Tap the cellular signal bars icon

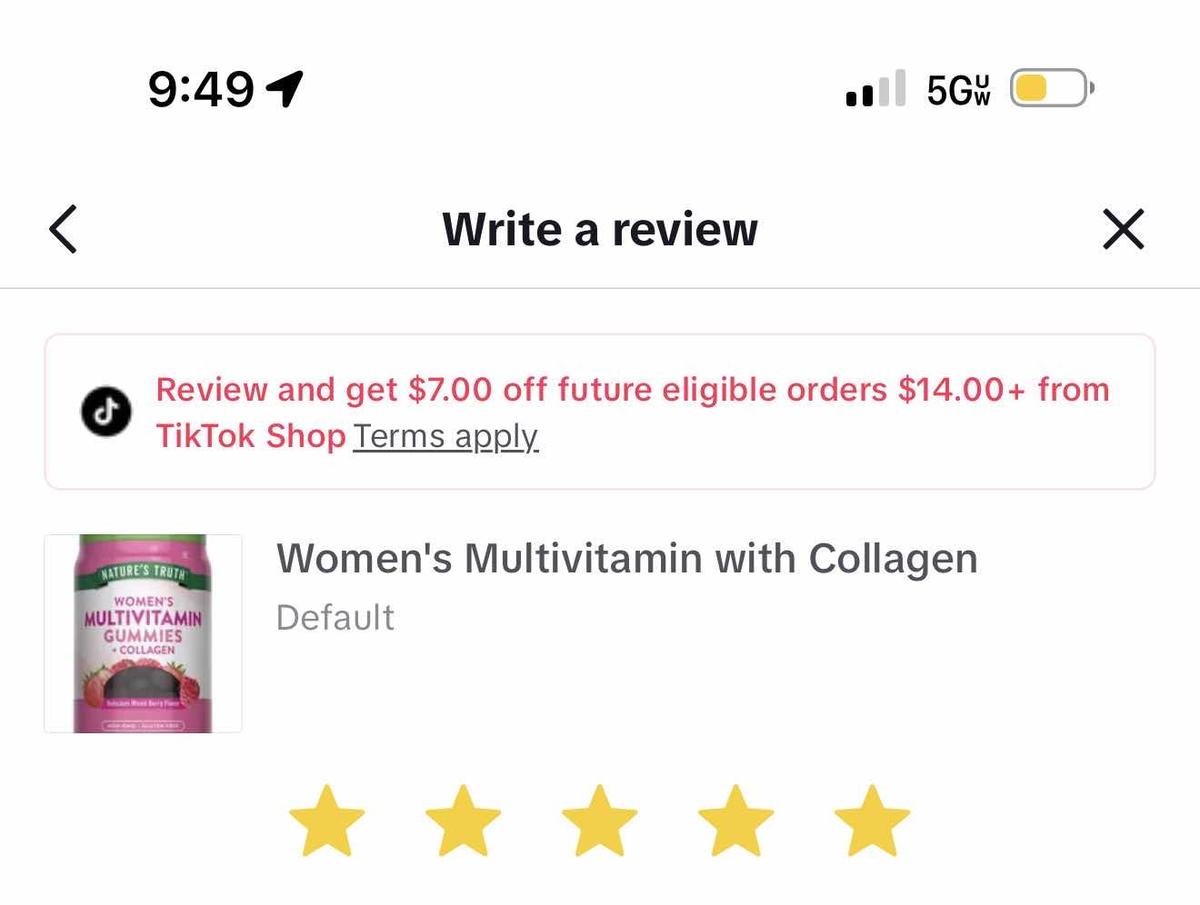point(875,88)
